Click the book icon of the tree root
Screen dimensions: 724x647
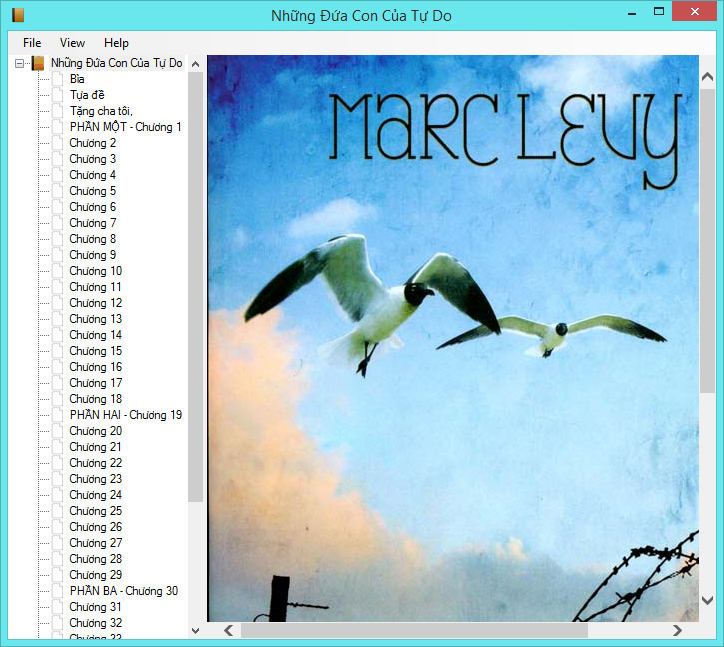38,63
